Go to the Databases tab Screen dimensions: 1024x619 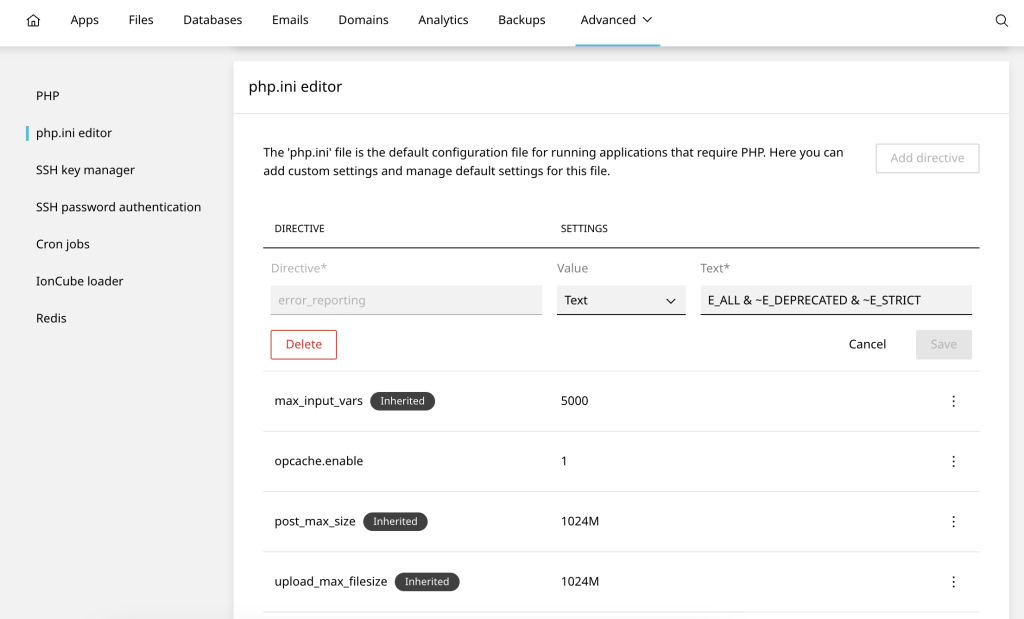pyautogui.click(x=212, y=20)
